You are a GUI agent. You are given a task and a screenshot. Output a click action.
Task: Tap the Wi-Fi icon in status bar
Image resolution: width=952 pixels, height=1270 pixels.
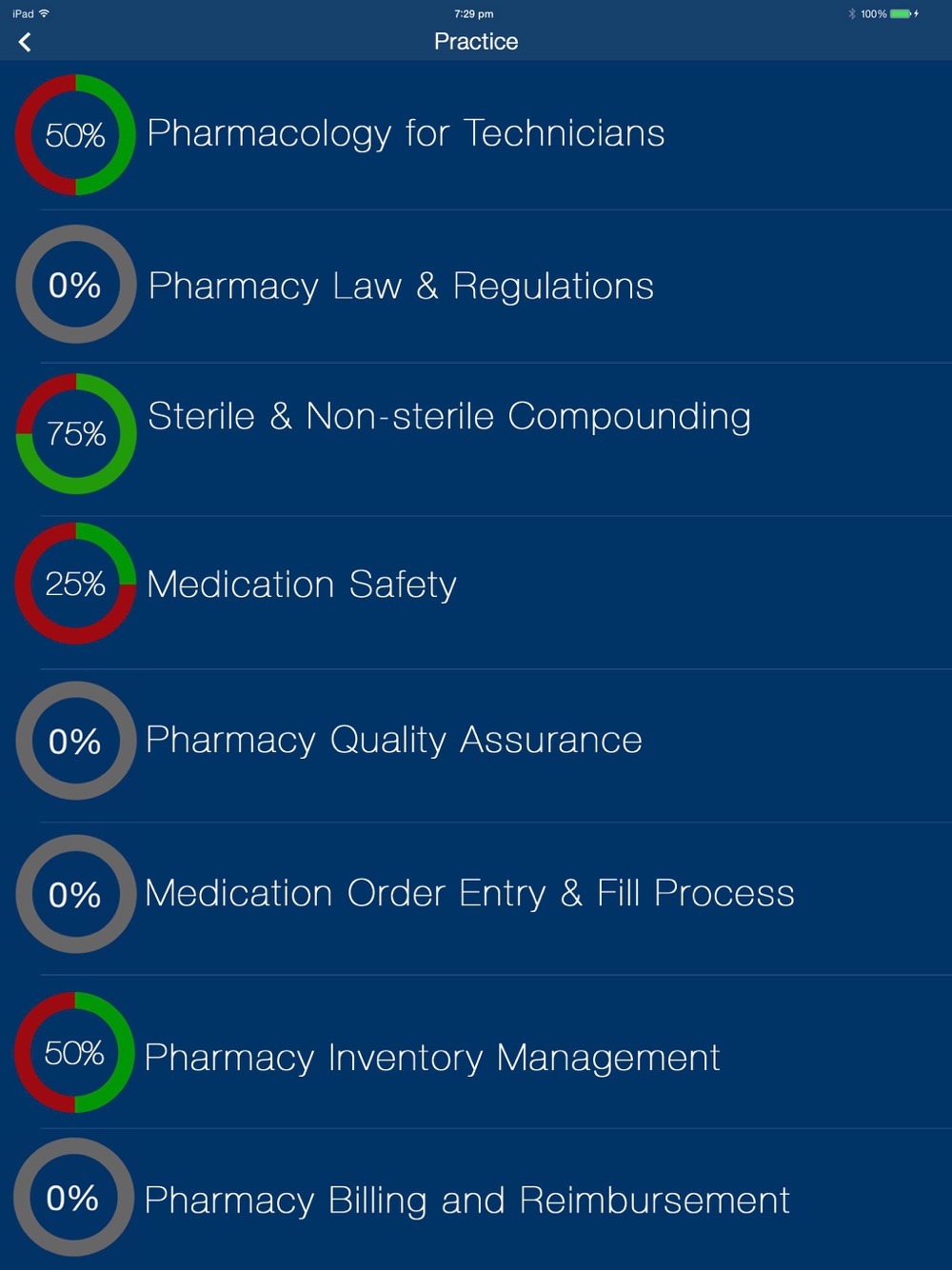tap(44, 13)
